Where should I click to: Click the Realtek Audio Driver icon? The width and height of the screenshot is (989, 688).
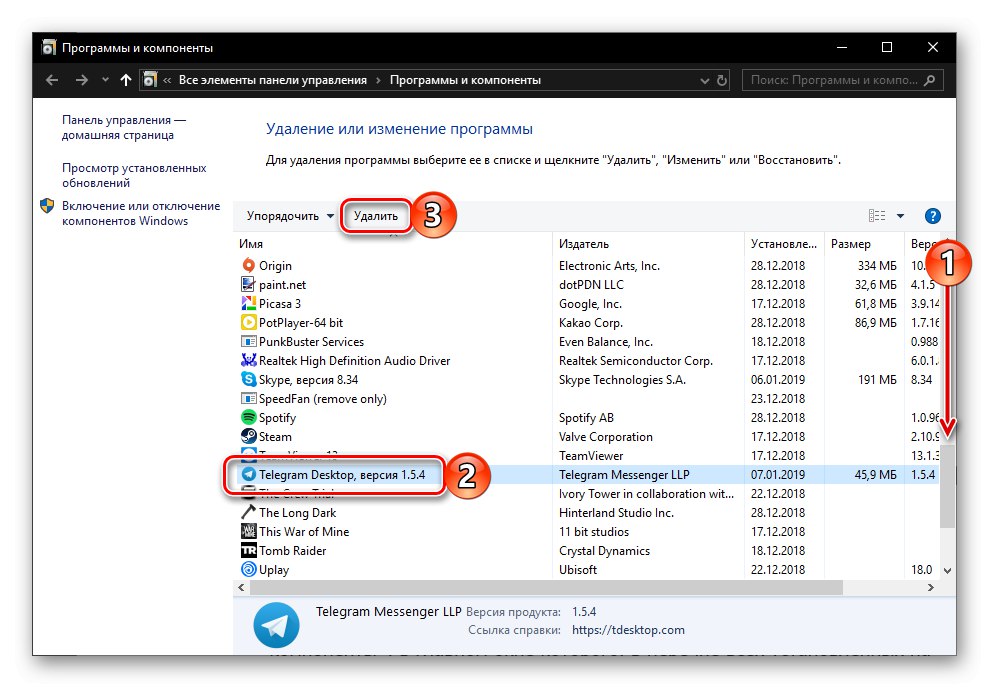pos(249,361)
